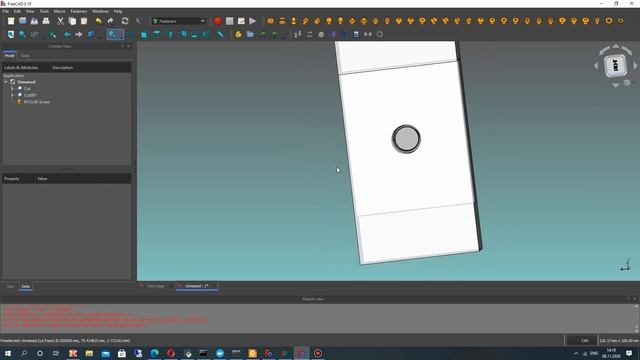Refresh the document with the Recompute icon
The image size is (640, 360).
pos(125,21)
